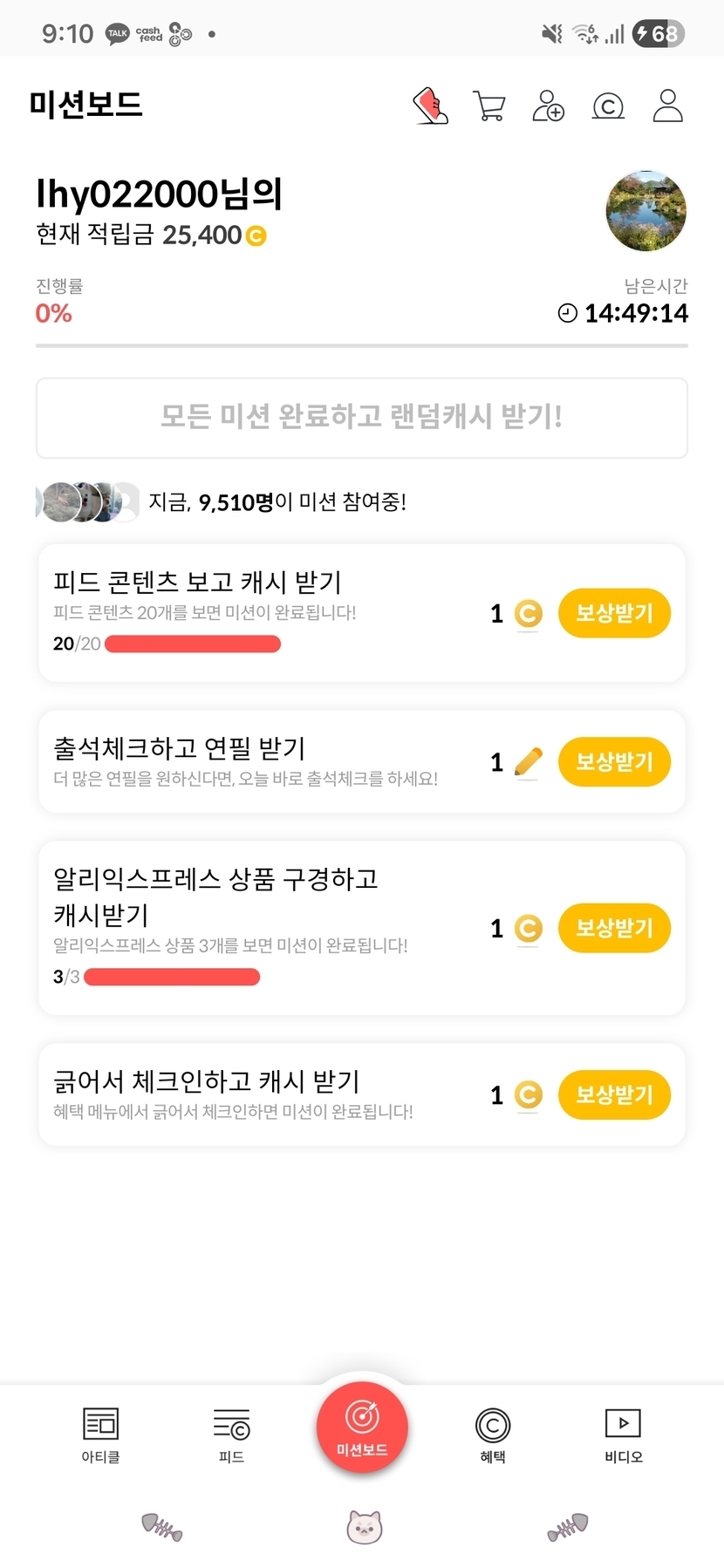Tap 모든 미션 완료하고 랜덤캐시 받기 banner
Viewport: 724px width, 1568px height.
point(362,418)
